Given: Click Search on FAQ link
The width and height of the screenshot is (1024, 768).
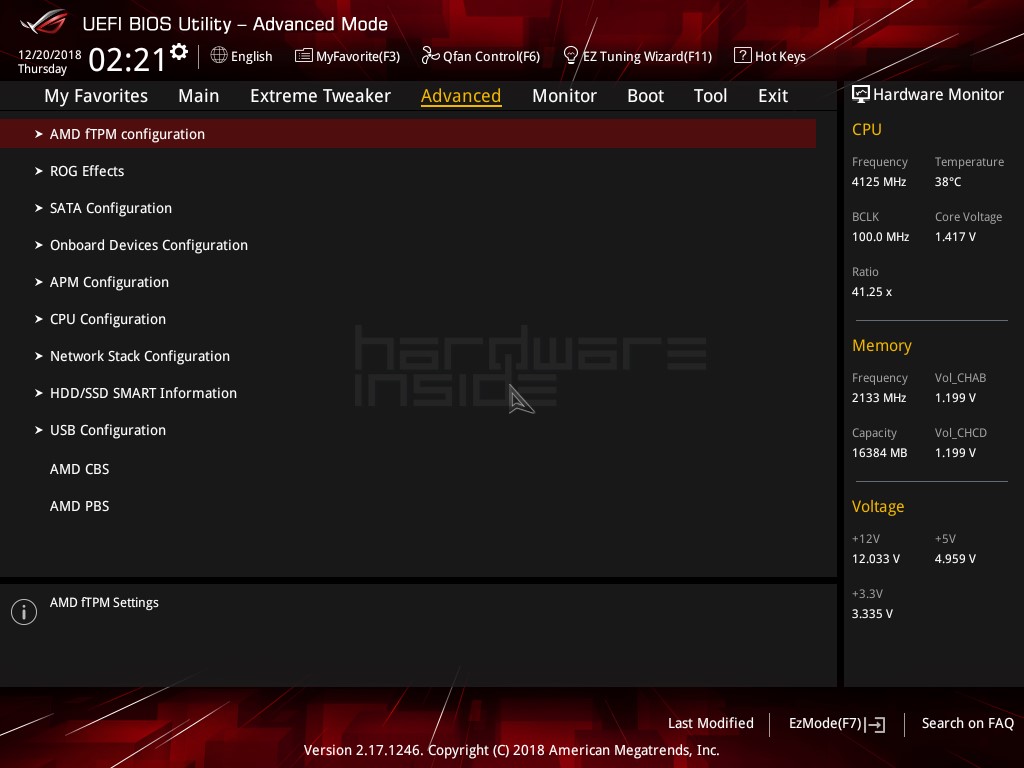Looking at the screenshot, I should (967, 724).
